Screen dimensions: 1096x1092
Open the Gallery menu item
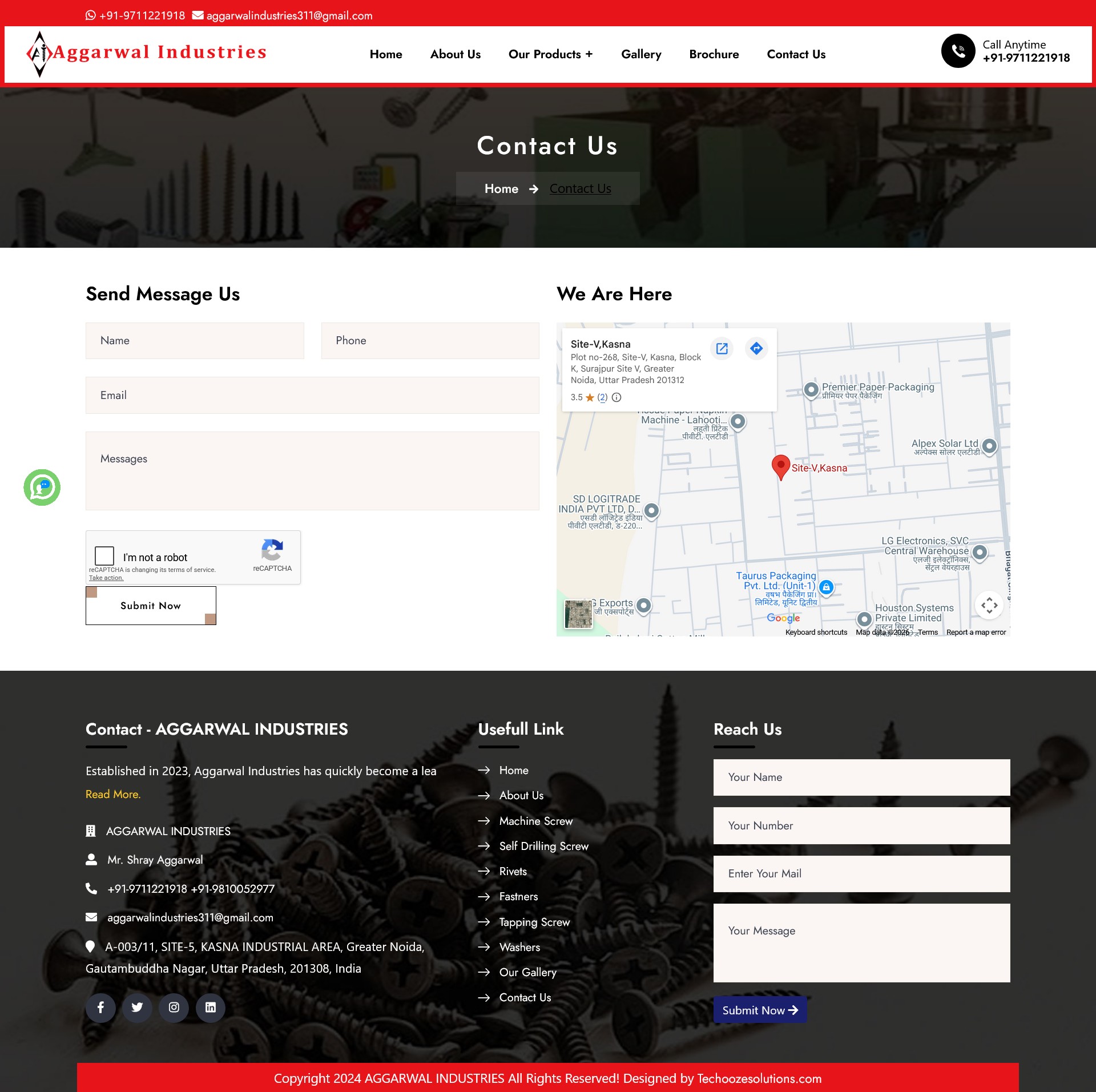tap(641, 54)
